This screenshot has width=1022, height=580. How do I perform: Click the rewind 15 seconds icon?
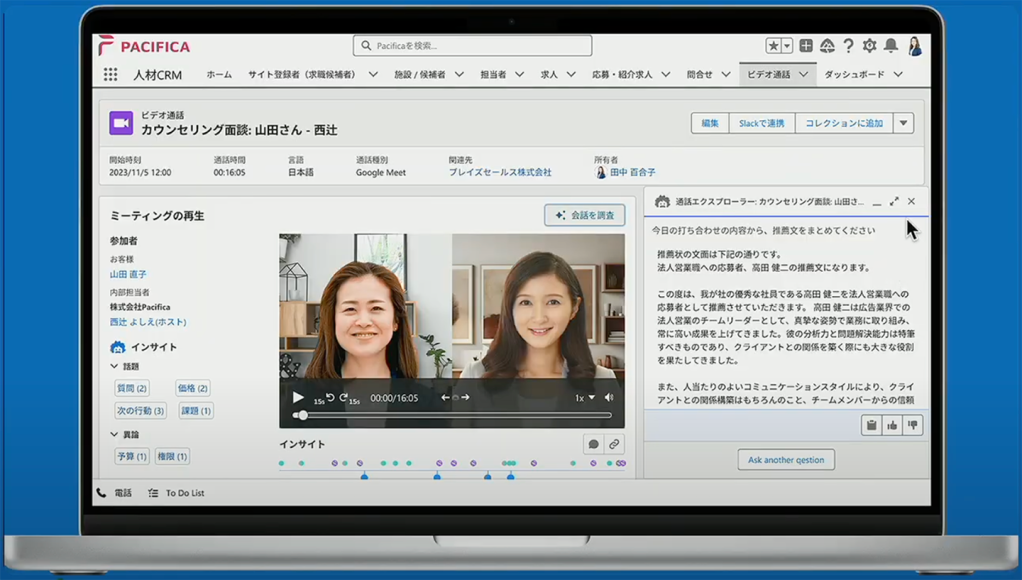click(x=330, y=397)
